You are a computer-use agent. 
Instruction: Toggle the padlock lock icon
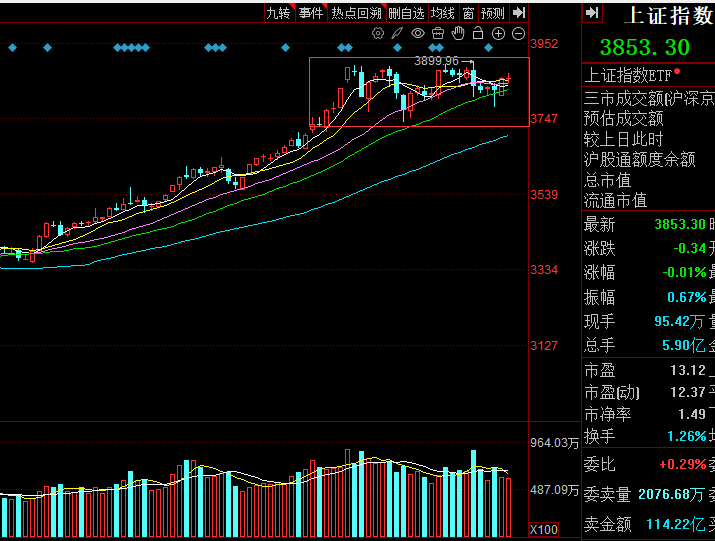click(478, 33)
